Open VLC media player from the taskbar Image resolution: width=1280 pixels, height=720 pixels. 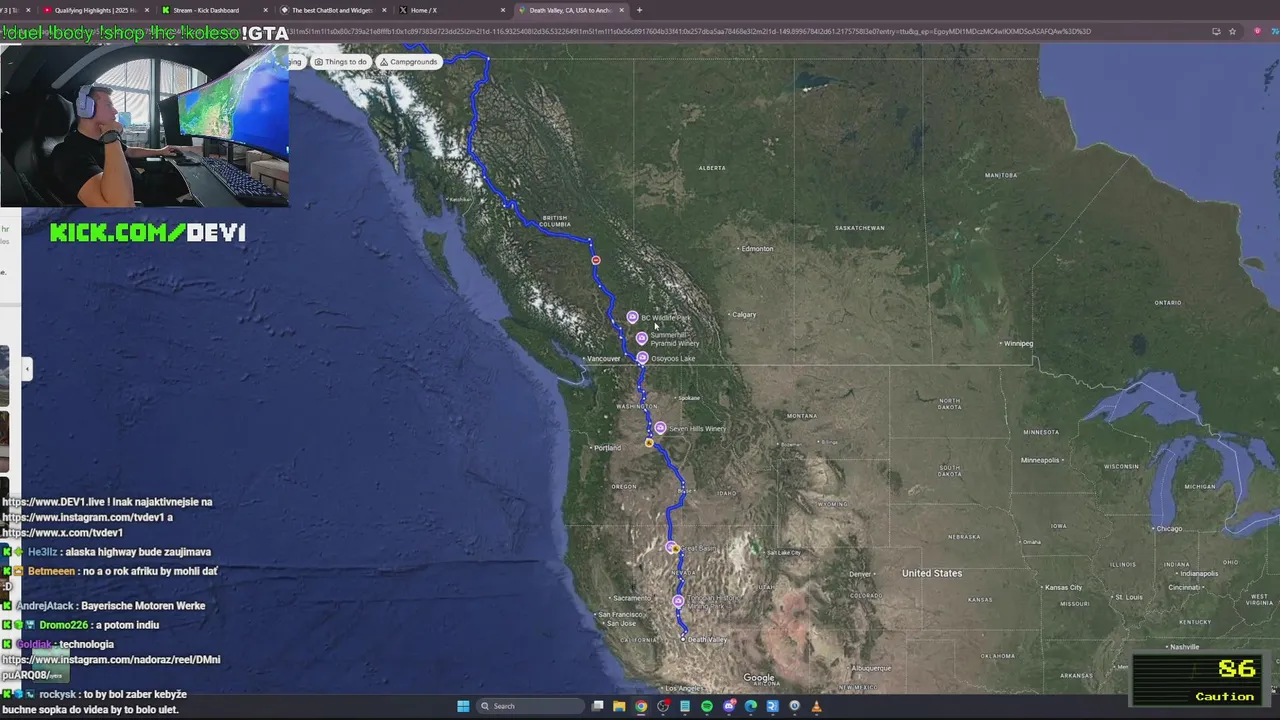coord(816,706)
